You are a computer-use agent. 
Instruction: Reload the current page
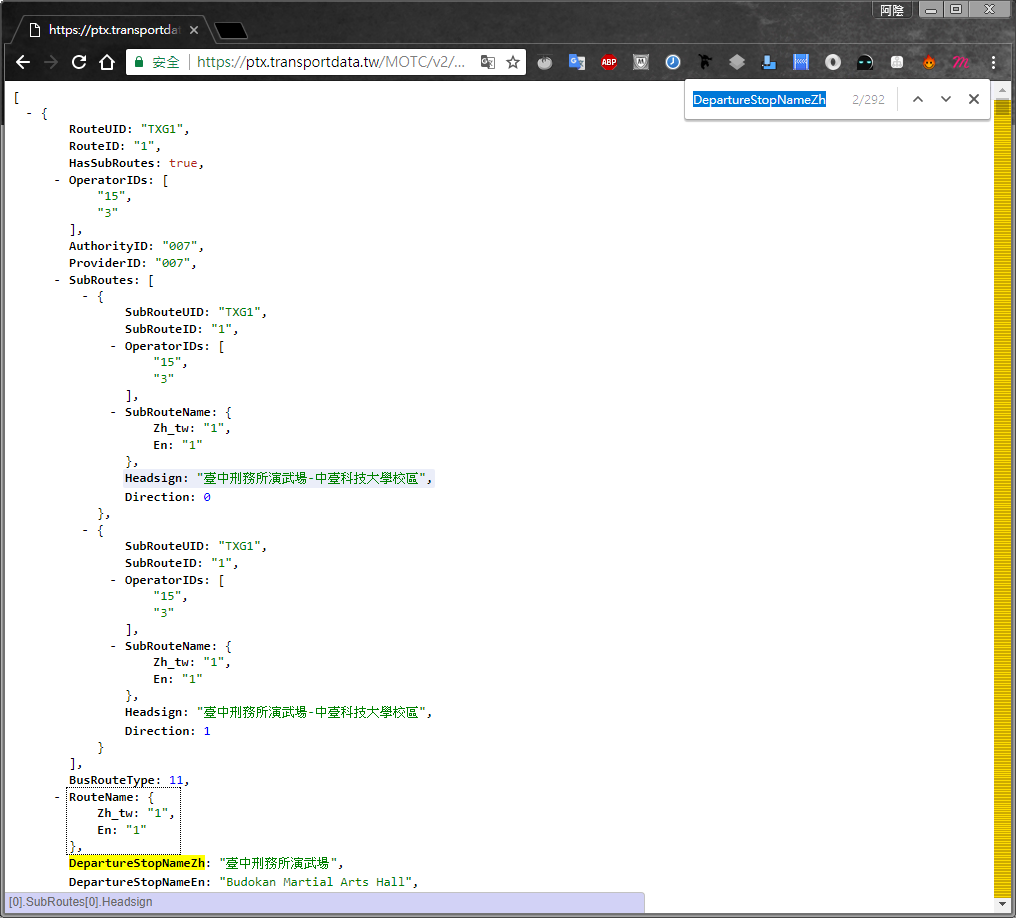pos(79,62)
